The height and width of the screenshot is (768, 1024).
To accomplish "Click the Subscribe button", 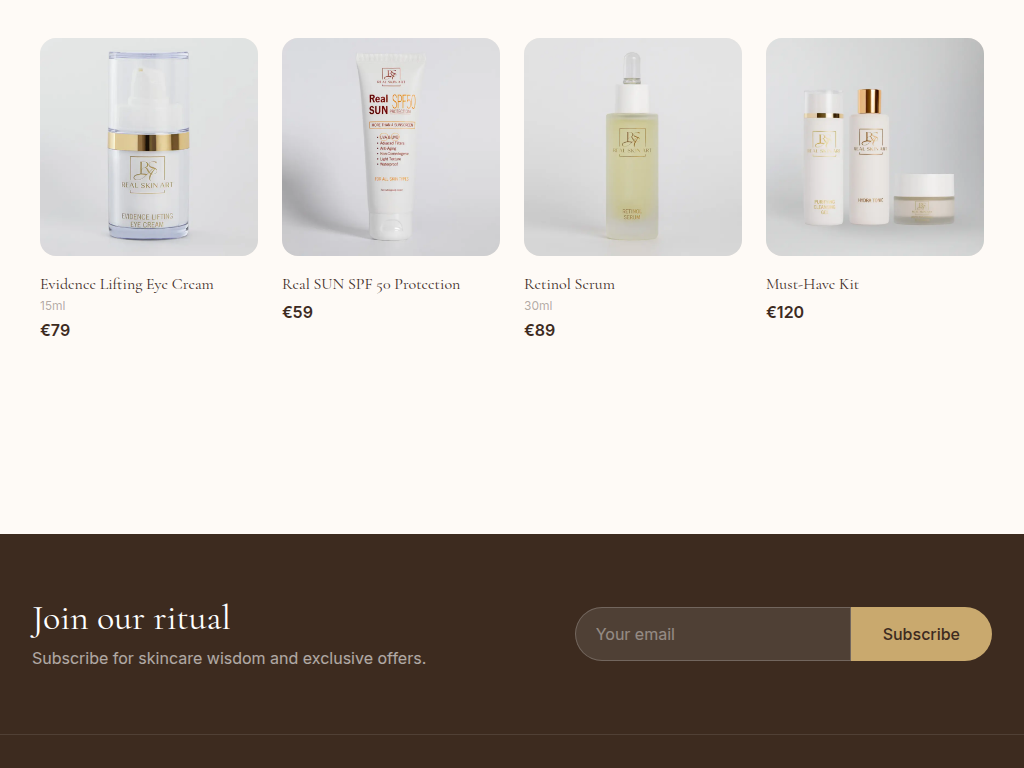I will coord(921,634).
